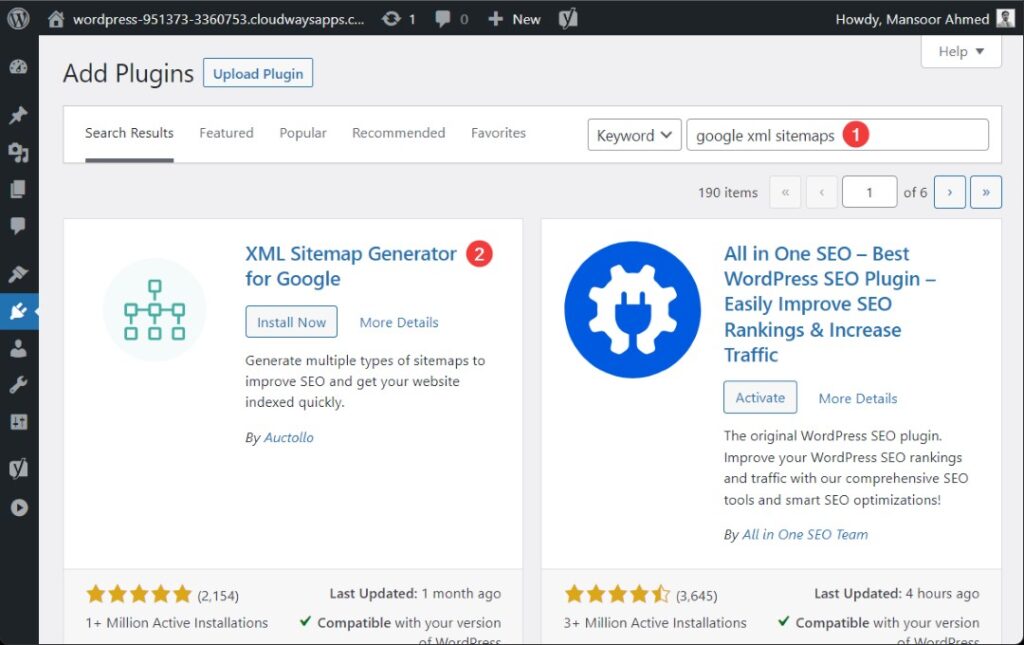1024x645 pixels.
Task: Open the Keyword search-type dropdown
Action: (634, 135)
